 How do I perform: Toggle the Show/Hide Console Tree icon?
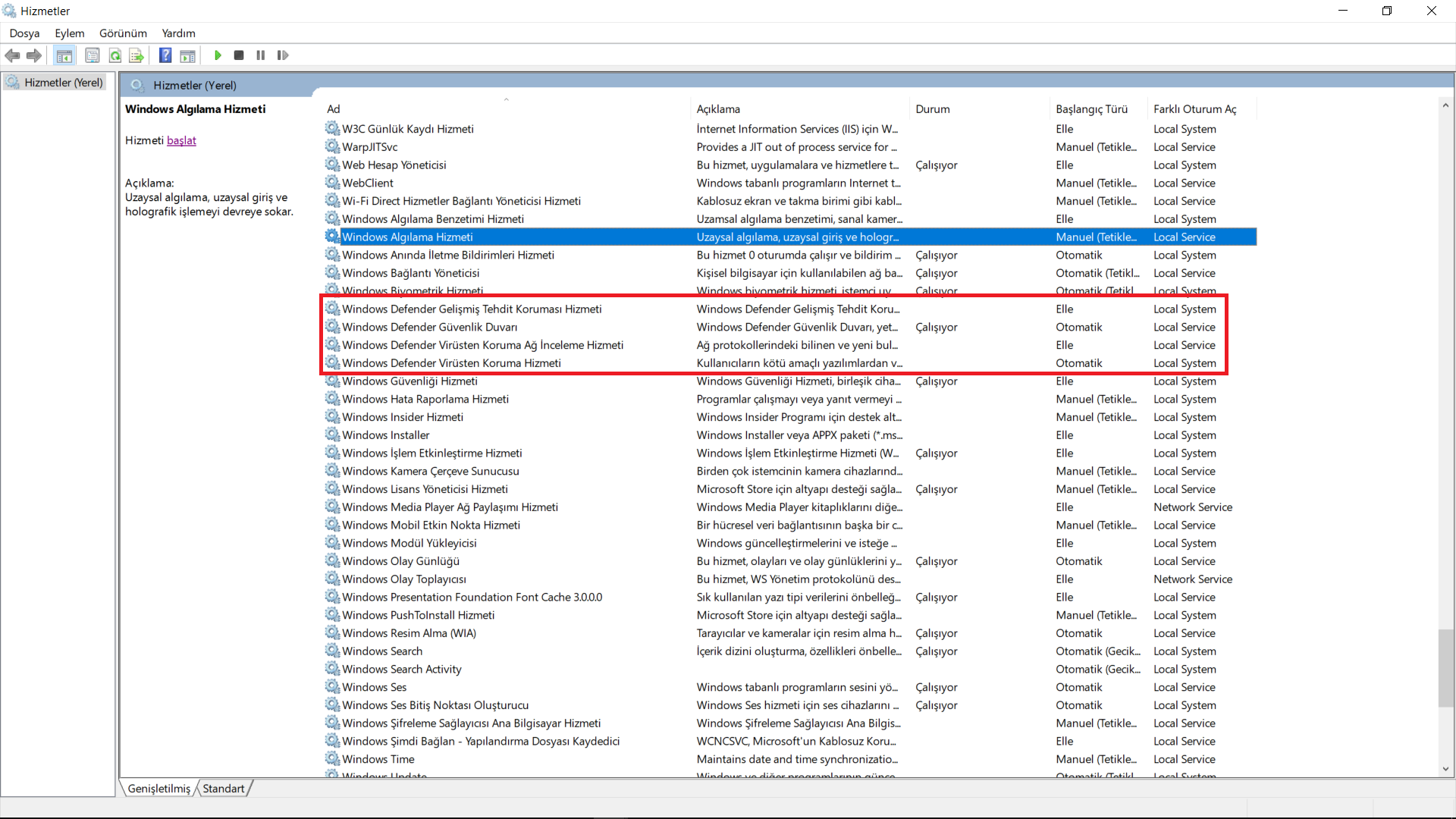point(64,55)
